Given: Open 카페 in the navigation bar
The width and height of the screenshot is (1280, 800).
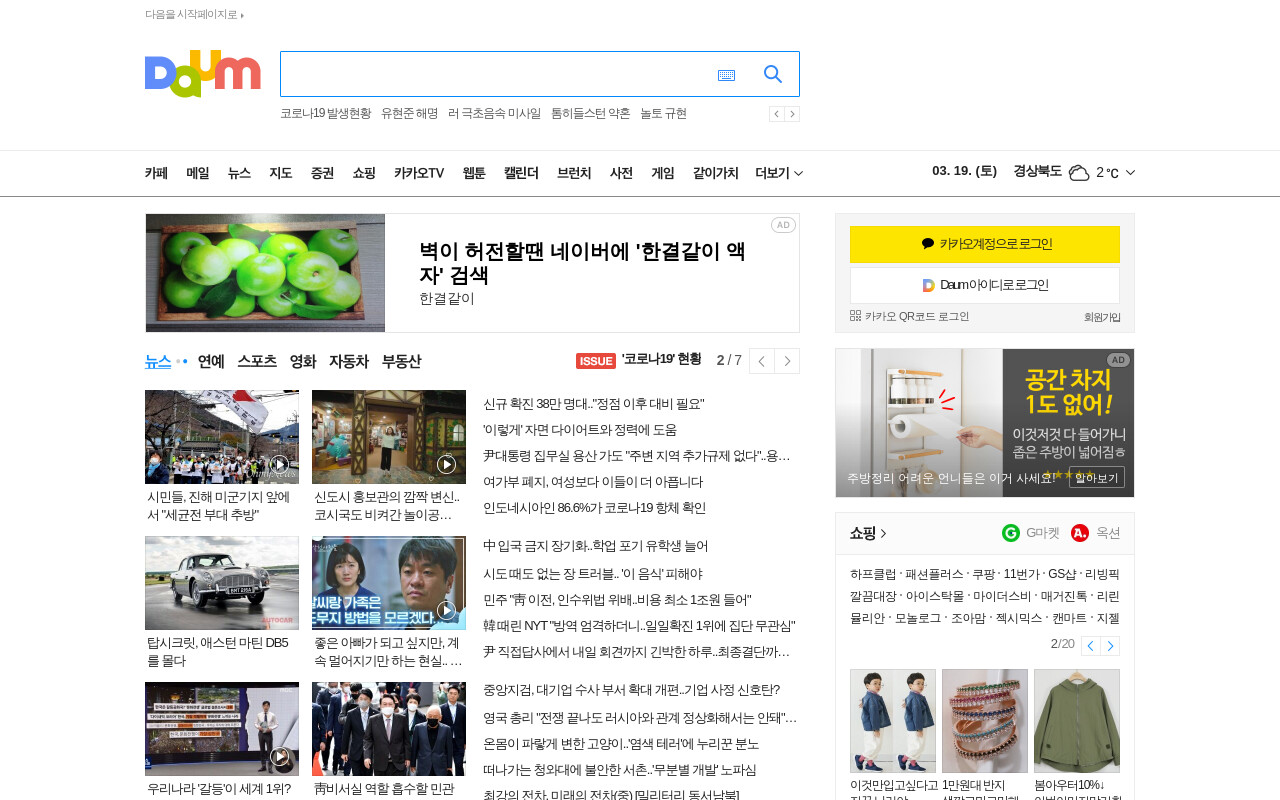Looking at the screenshot, I should pyautogui.click(x=156, y=173).
